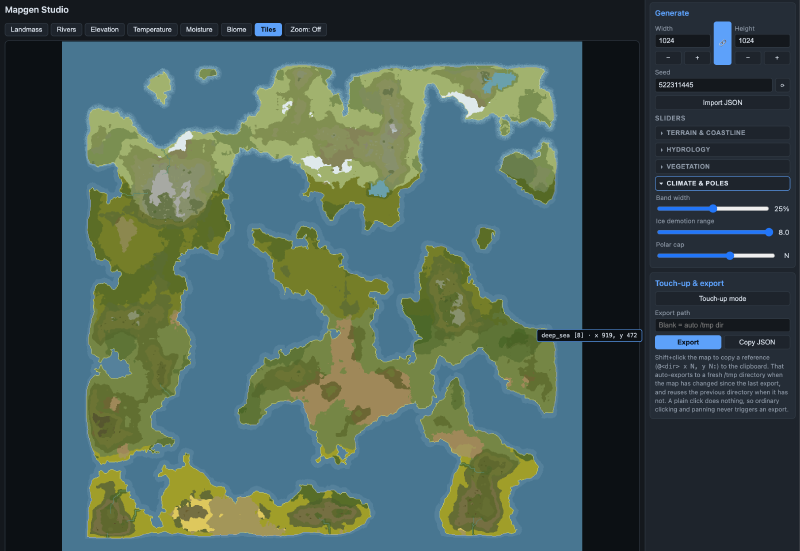This screenshot has height=551, width=800.
Task: Expand the Vegetation sliders section
Action: (x=722, y=166)
